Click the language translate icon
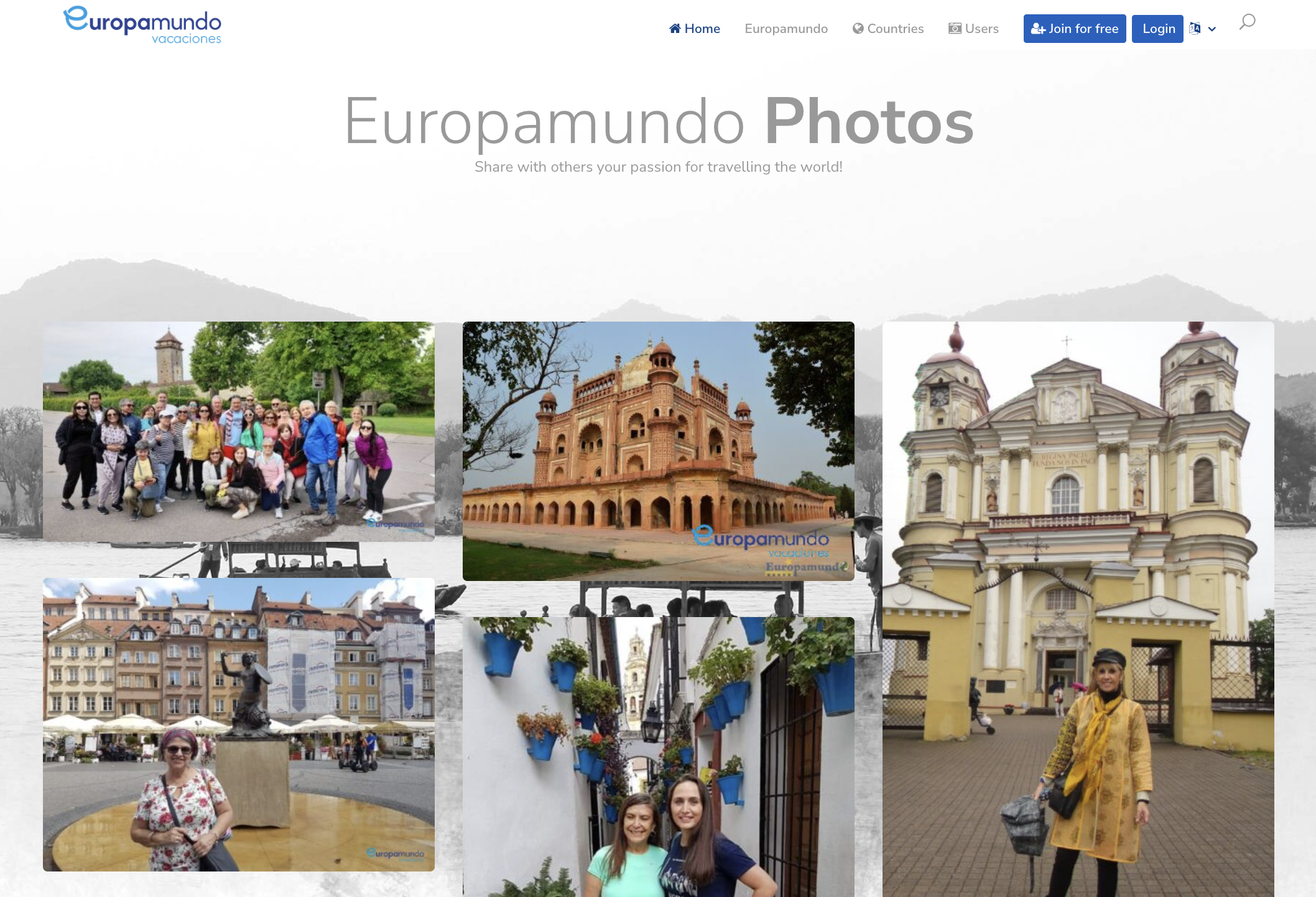The height and width of the screenshot is (897, 1316). point(1195,28)
